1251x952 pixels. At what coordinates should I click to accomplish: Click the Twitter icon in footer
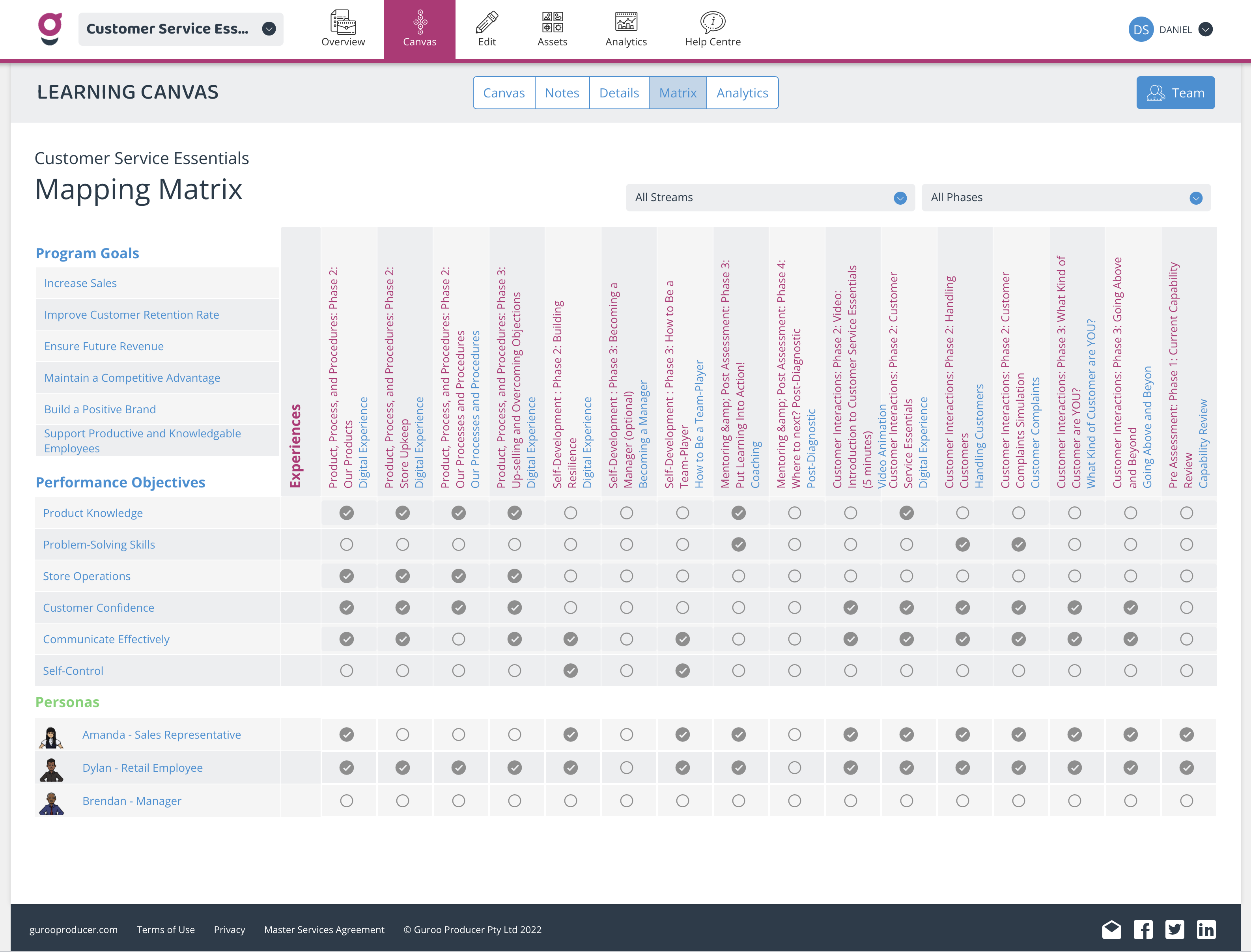[x=1174, y=930]
